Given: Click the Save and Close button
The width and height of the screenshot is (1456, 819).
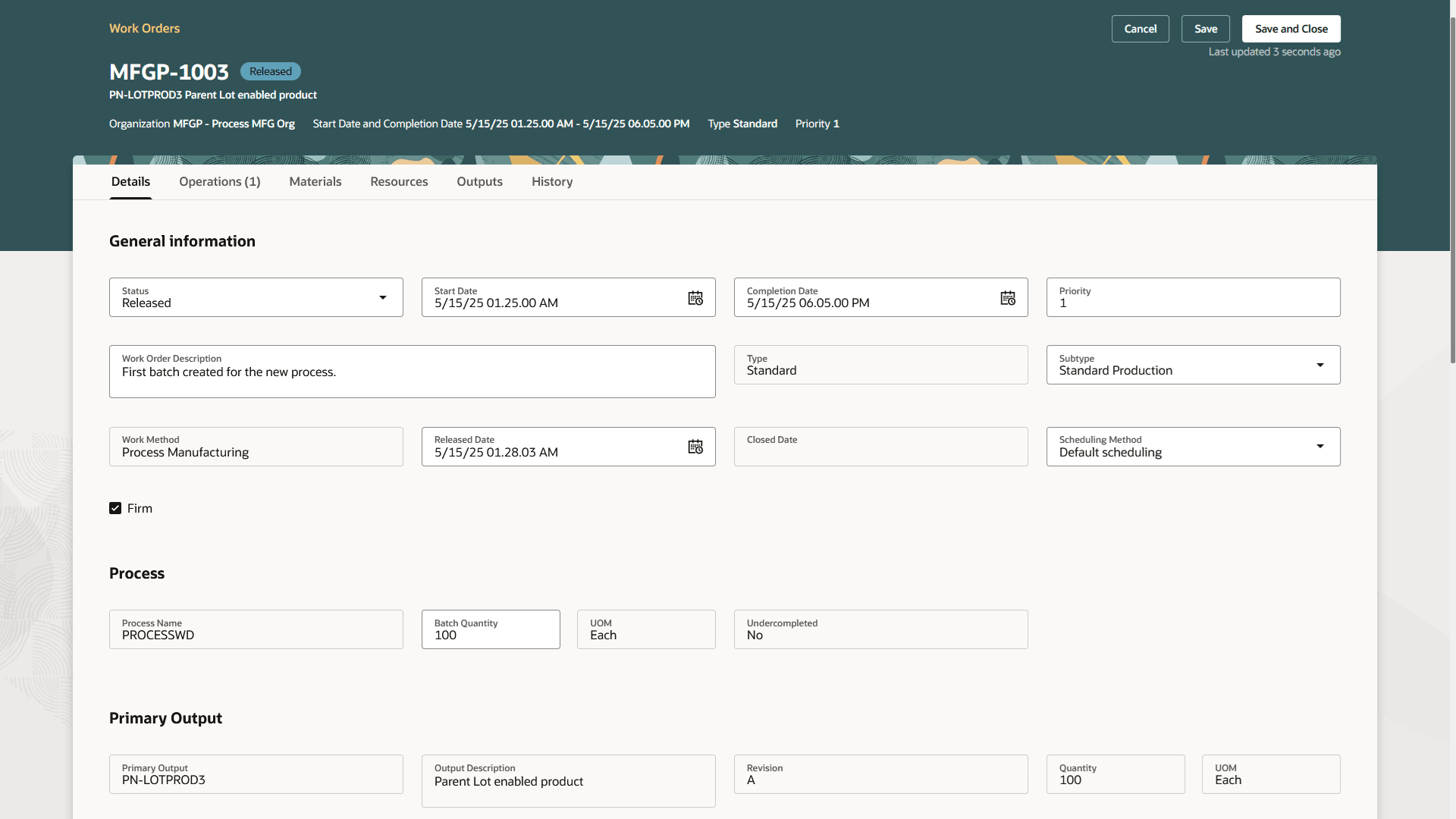Looking at the screenshot, I should pos(1291,29).
